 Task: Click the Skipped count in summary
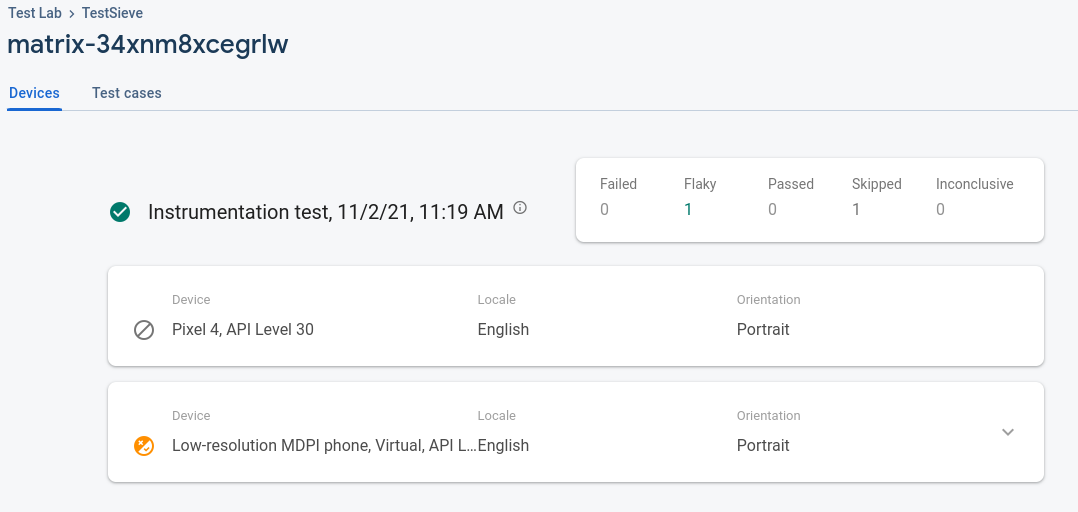tap(856, 209)
